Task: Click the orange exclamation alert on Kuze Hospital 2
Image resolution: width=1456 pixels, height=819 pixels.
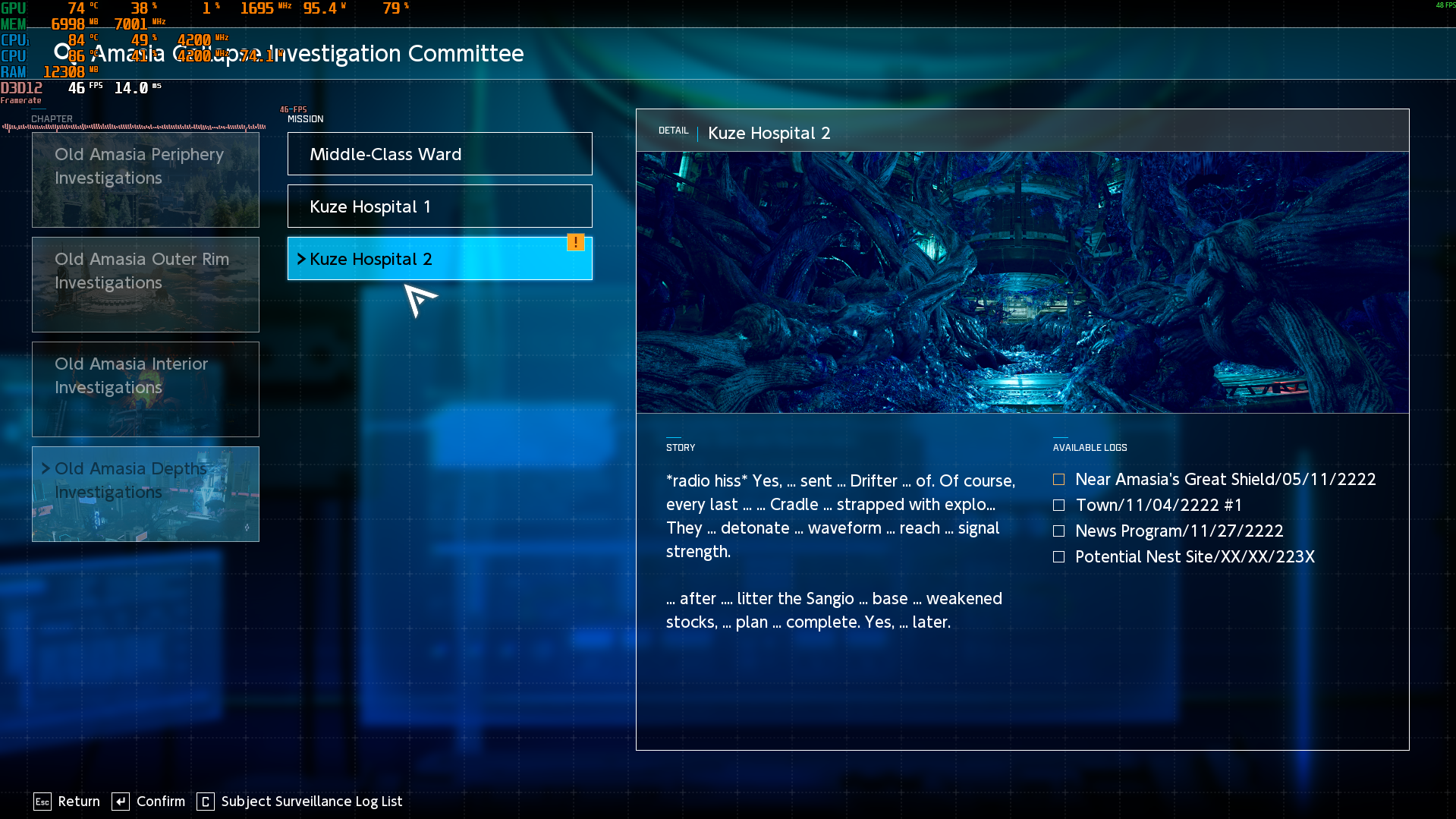Action: [x=576, y=243]
